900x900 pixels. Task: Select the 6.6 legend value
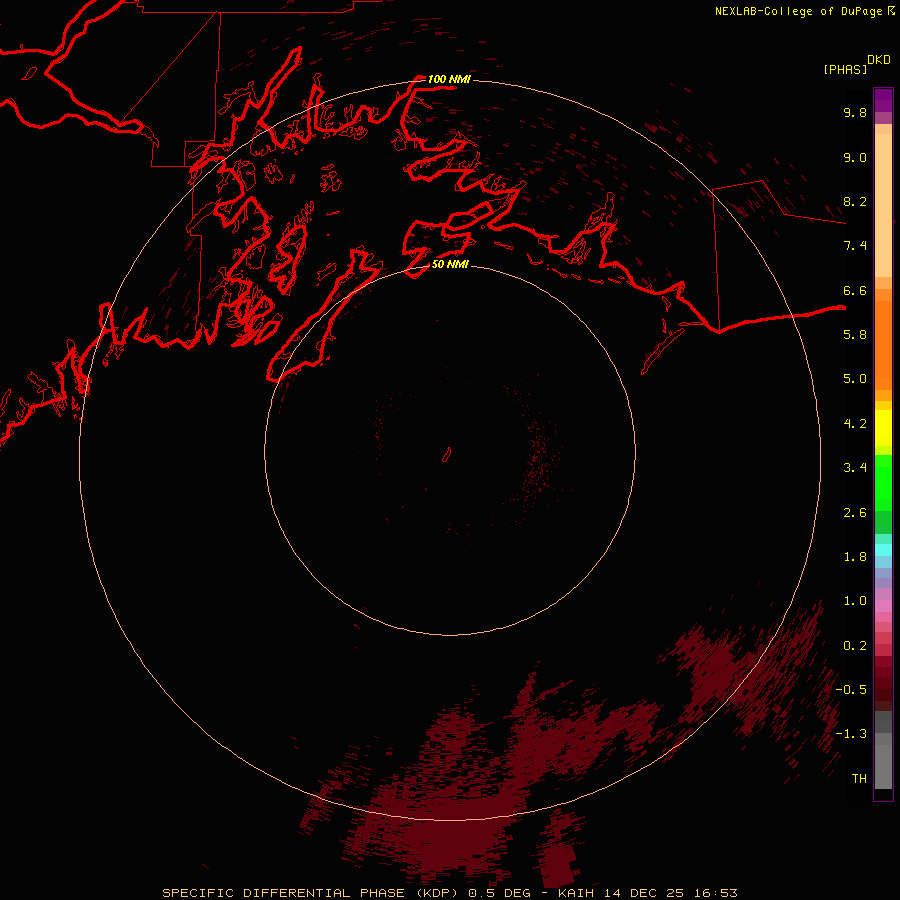click(x=855, y=290)
